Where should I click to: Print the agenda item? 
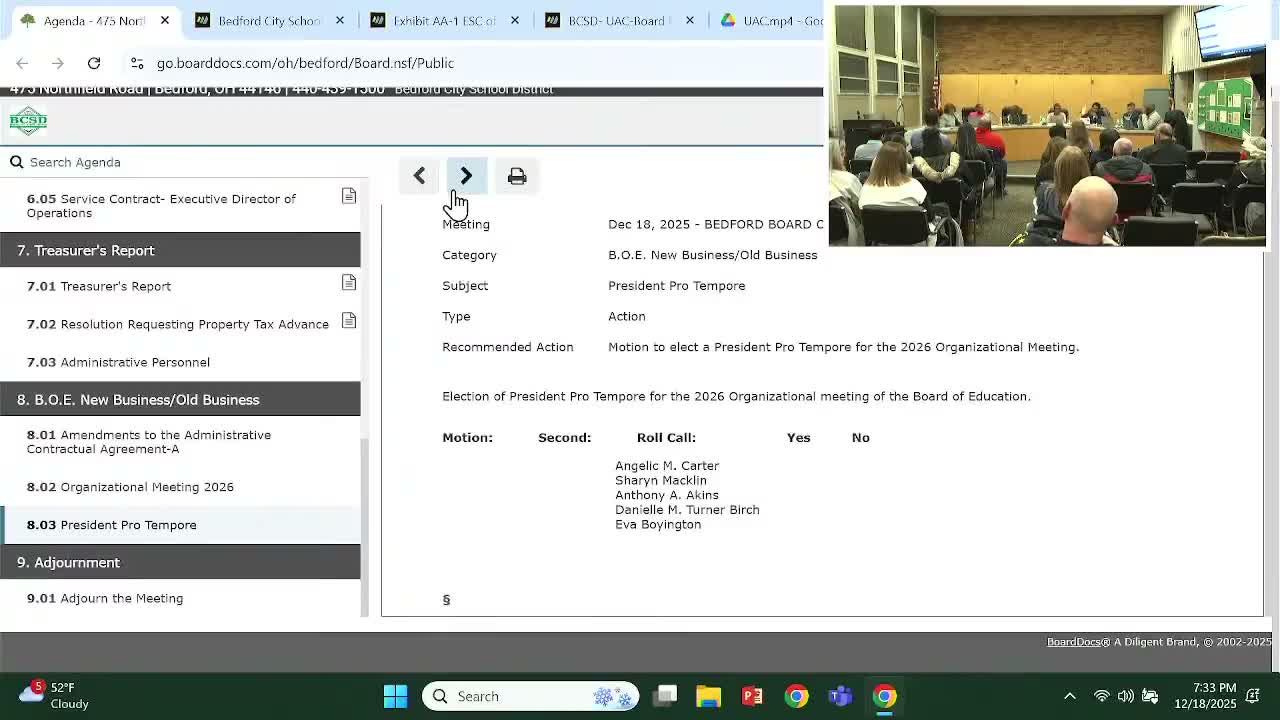(517, 176)
